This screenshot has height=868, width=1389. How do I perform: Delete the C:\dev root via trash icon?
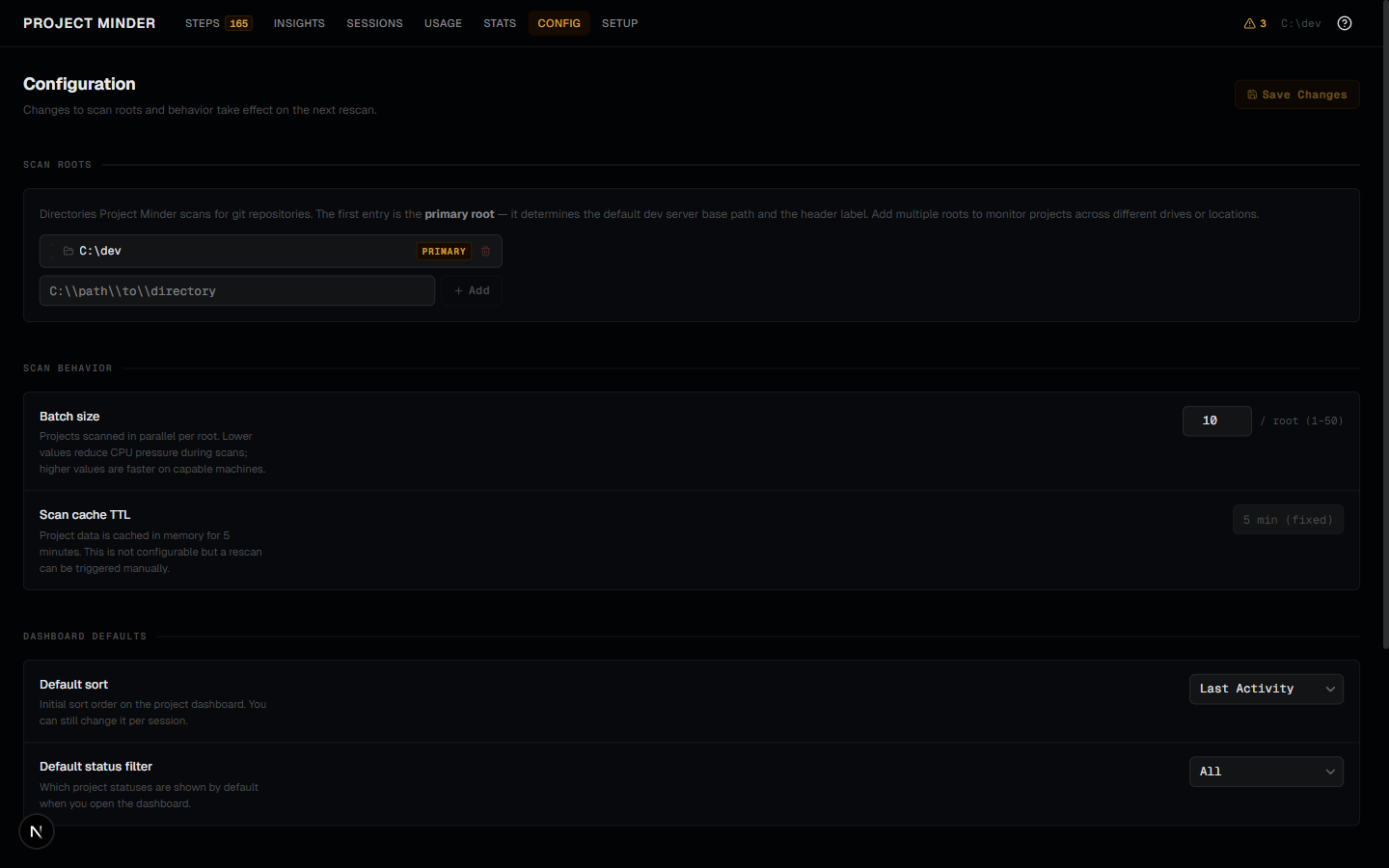click(485, 251)
